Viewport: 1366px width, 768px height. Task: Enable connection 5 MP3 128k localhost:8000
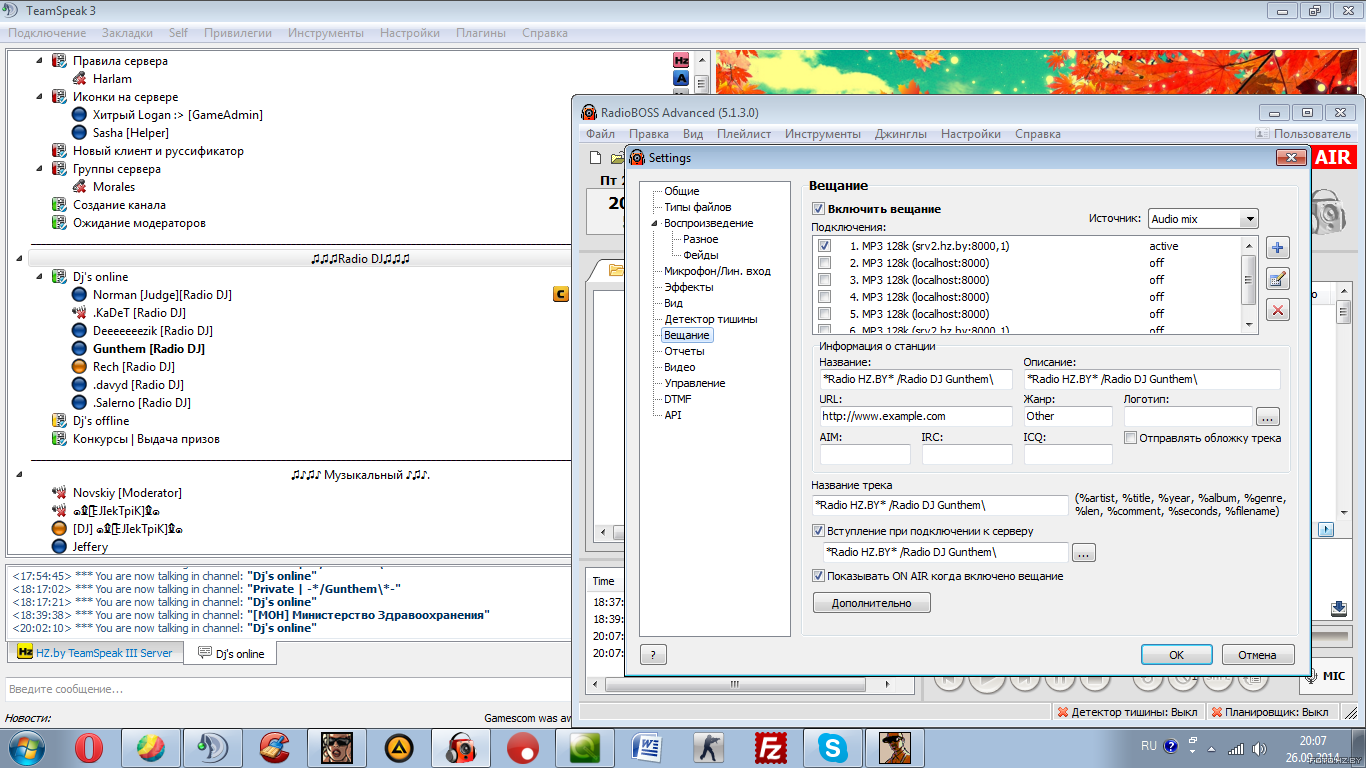pyautogui.click(x=824, y=314)
